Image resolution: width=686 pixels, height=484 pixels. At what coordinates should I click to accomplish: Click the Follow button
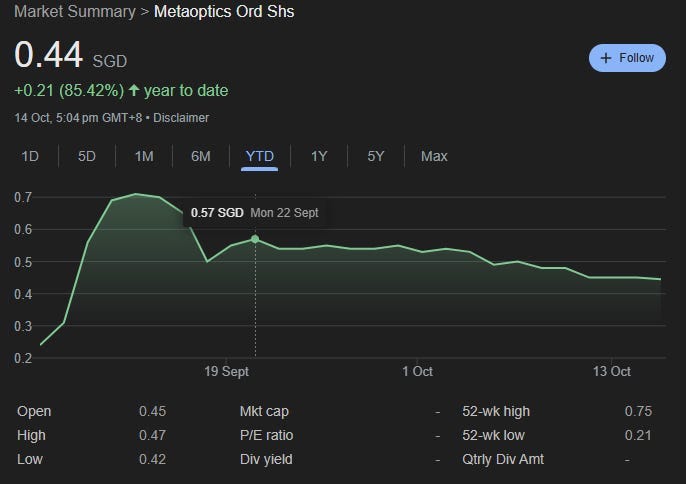coord(627,58)
